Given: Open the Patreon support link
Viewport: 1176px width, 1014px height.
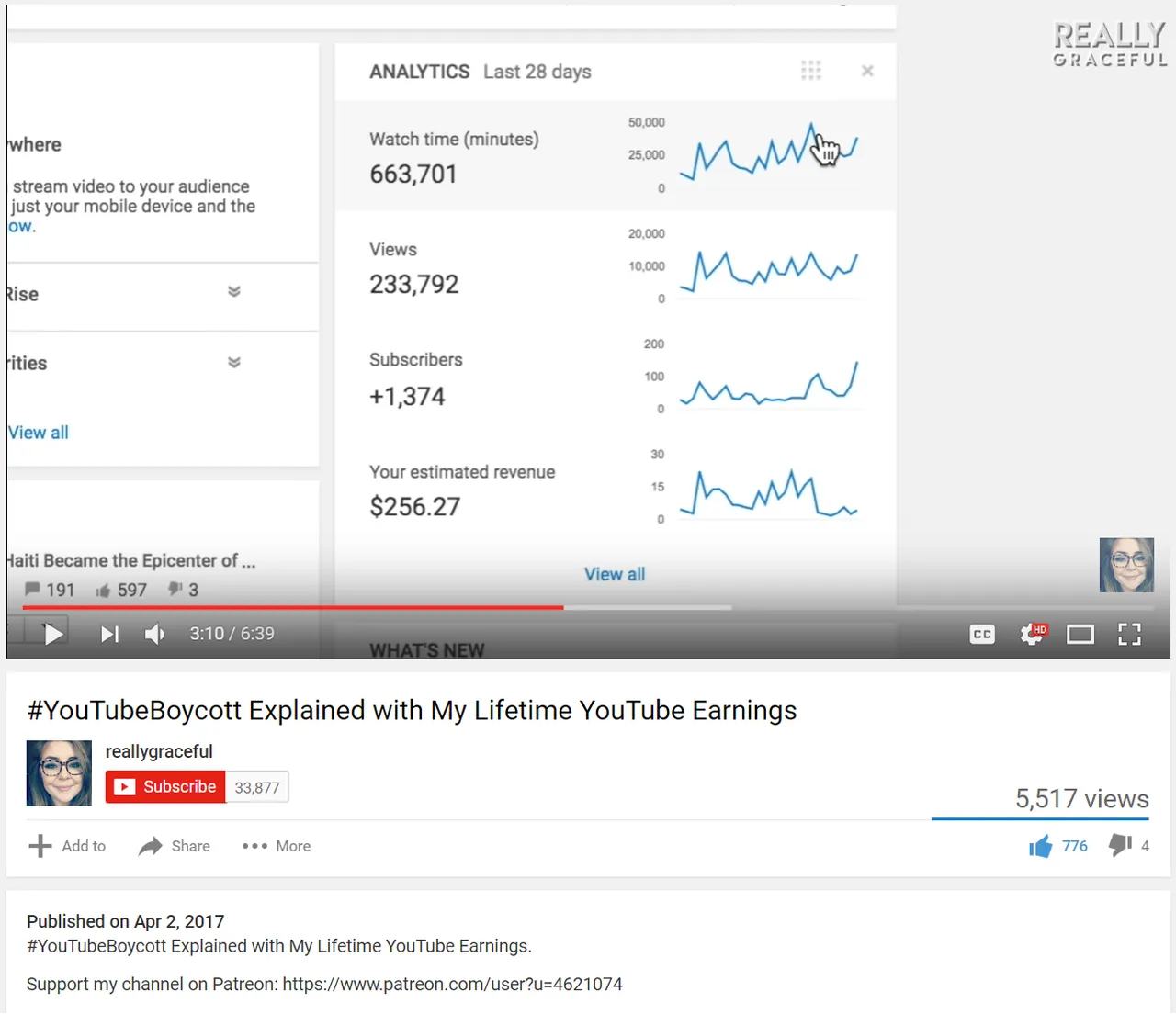Looking at the screenshot, I should click(452, 985).
